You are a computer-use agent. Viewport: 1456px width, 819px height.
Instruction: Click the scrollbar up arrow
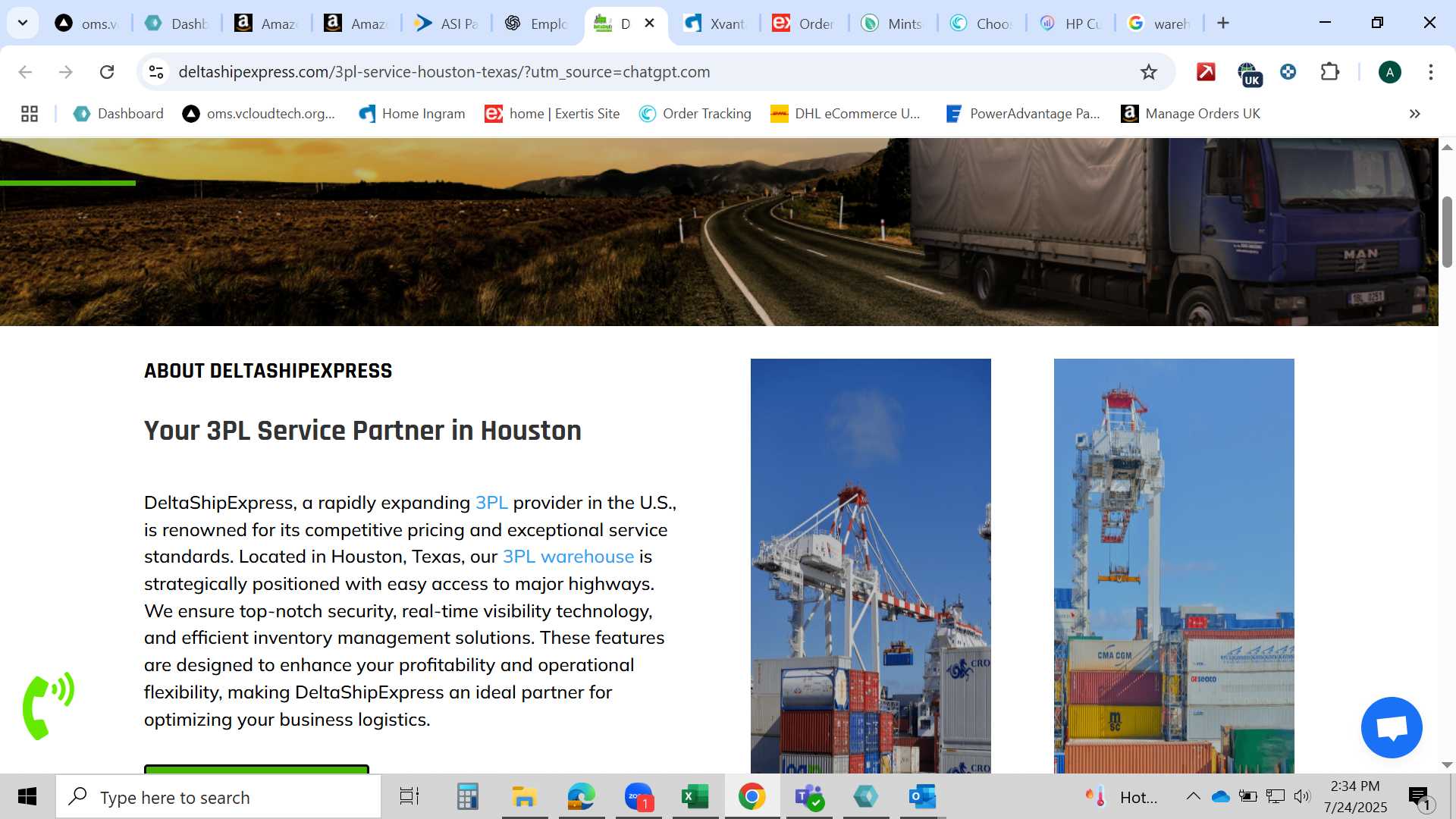pyautogui.click(x=1447, y=147)
